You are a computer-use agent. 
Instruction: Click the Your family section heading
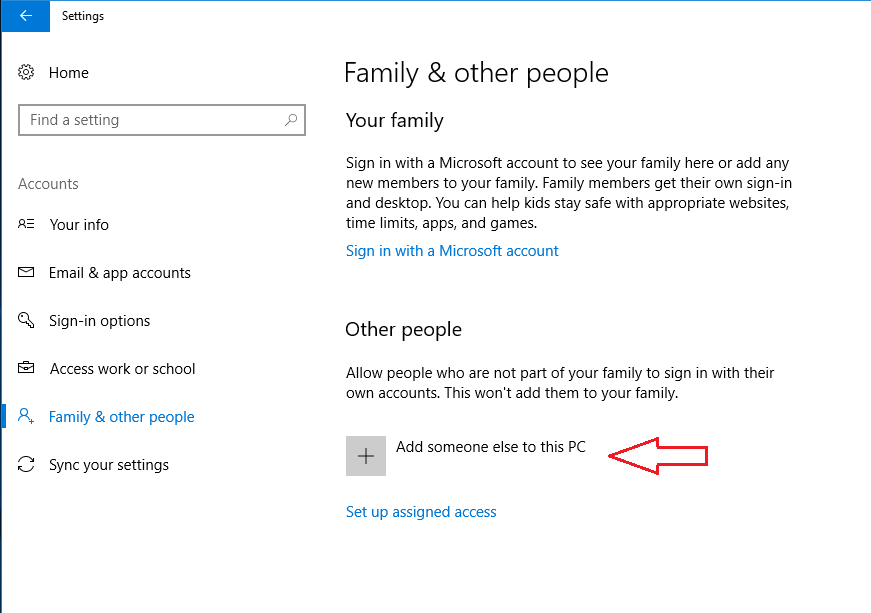tap(394, 120)
